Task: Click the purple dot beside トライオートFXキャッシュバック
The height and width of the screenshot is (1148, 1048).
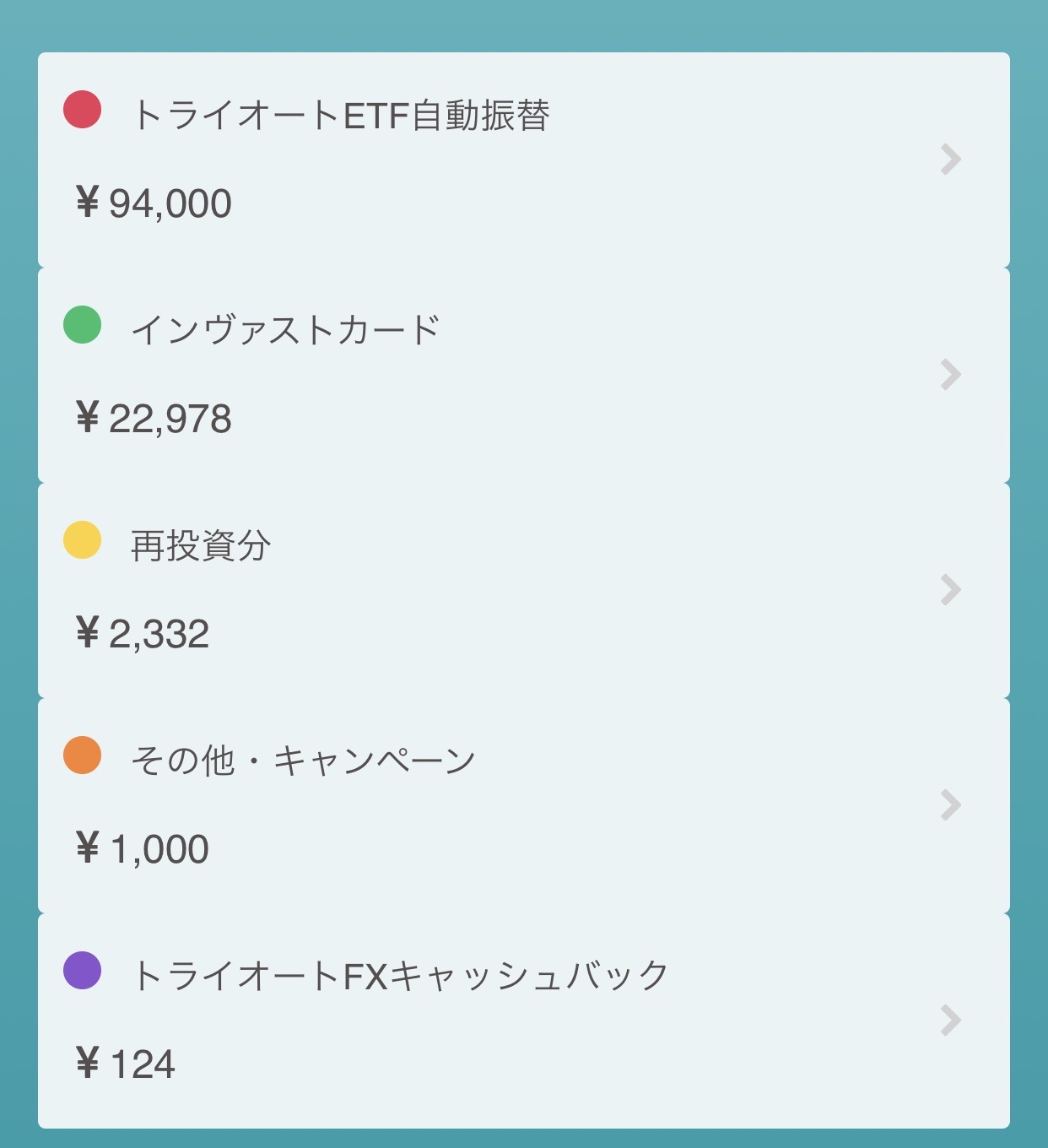Action: point(83,971)
